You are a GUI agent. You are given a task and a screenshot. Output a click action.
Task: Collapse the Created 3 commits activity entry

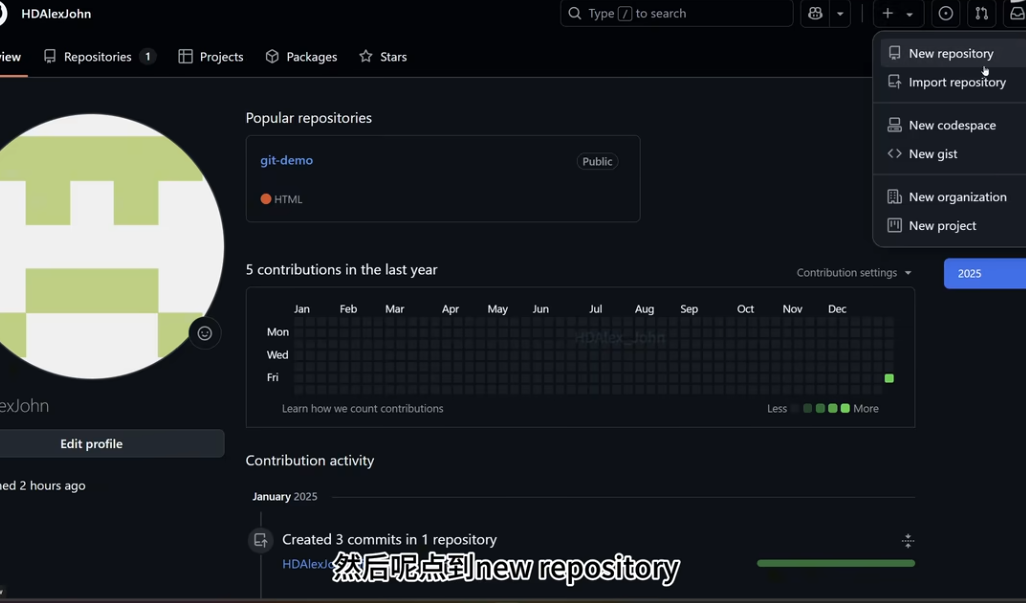tap(908, 540)
